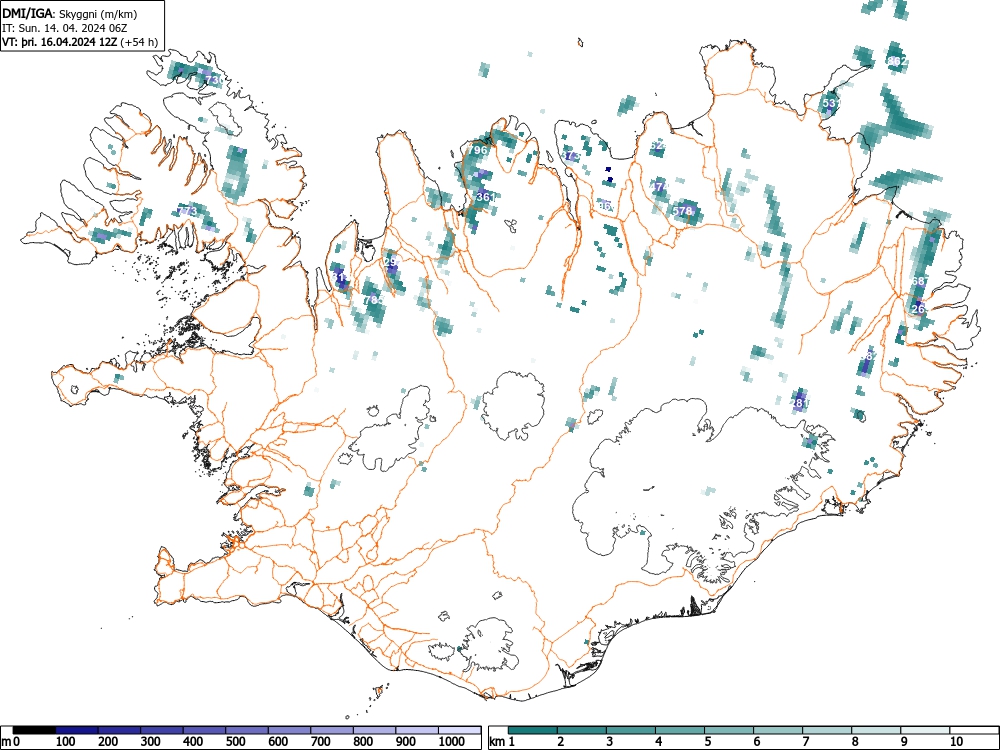Click the '5' label on the km legend
The image size is (1000, 750).
click(x=707, y=741)
